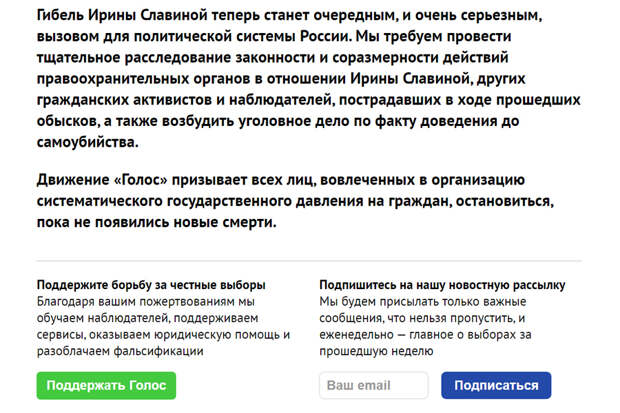Click the phrase гражданских активистов и наблюдателей

pos(184,100)
